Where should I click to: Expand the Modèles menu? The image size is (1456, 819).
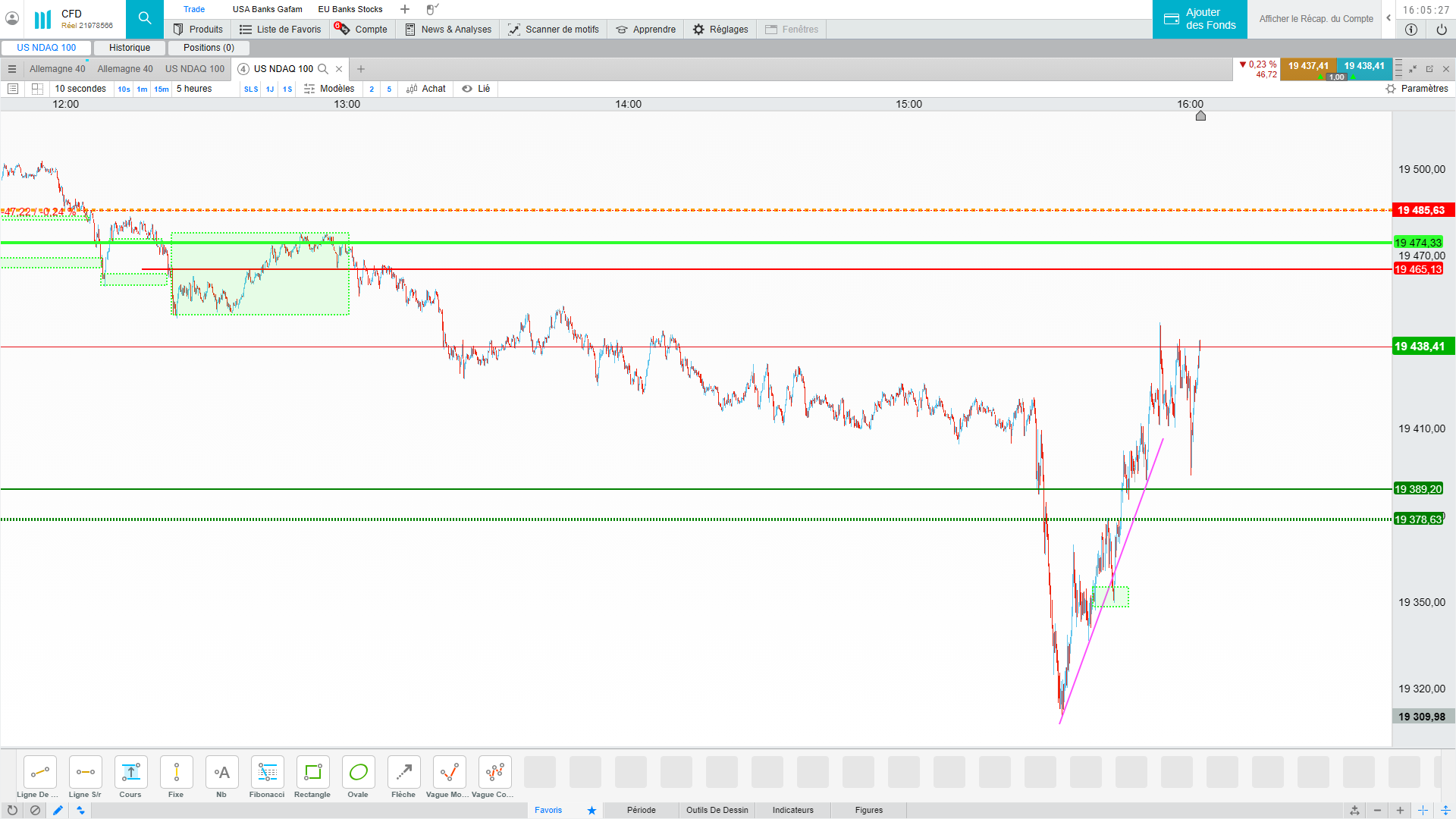[329, 89]
